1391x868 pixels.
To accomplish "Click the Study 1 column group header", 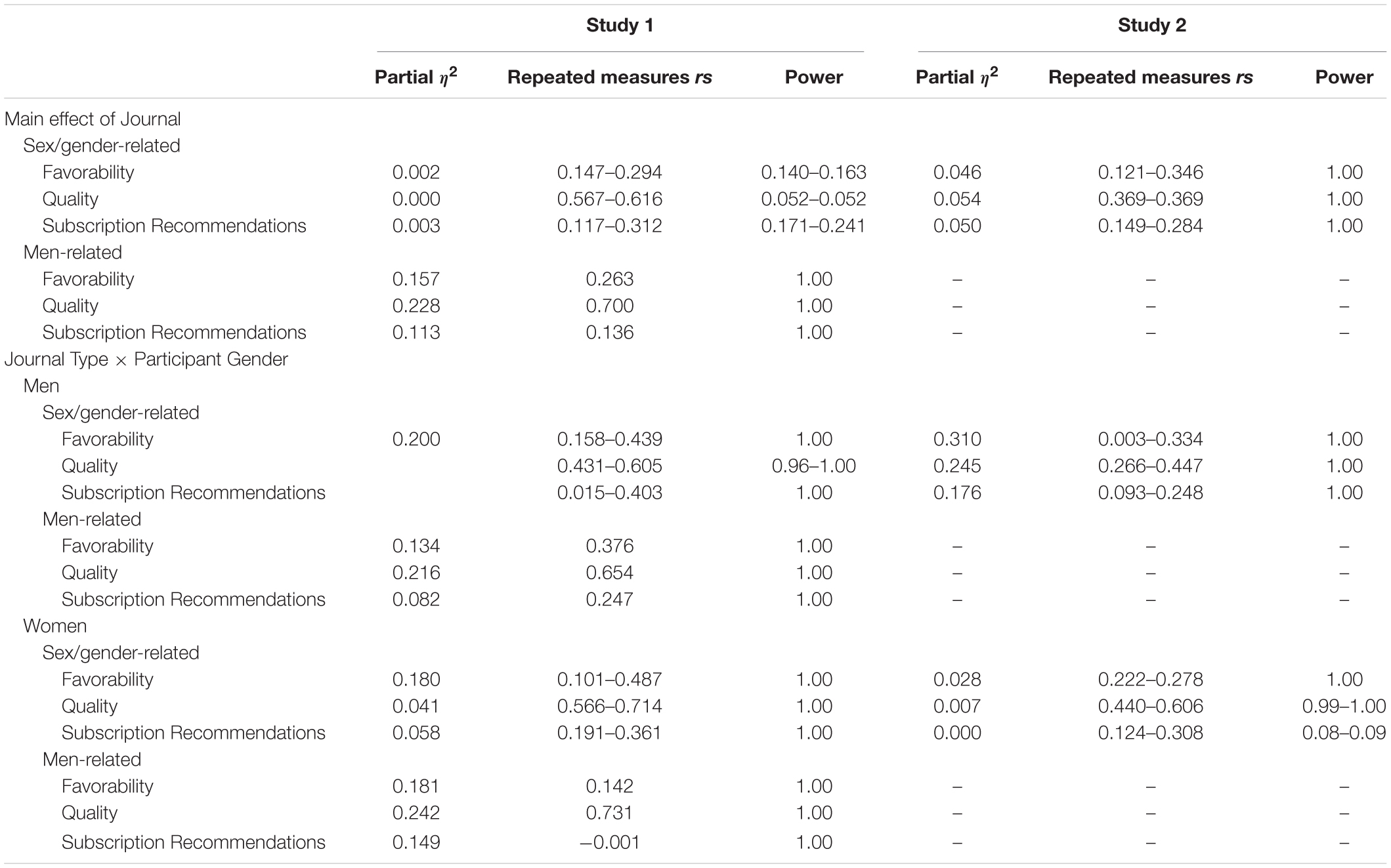I will (619, 26).
